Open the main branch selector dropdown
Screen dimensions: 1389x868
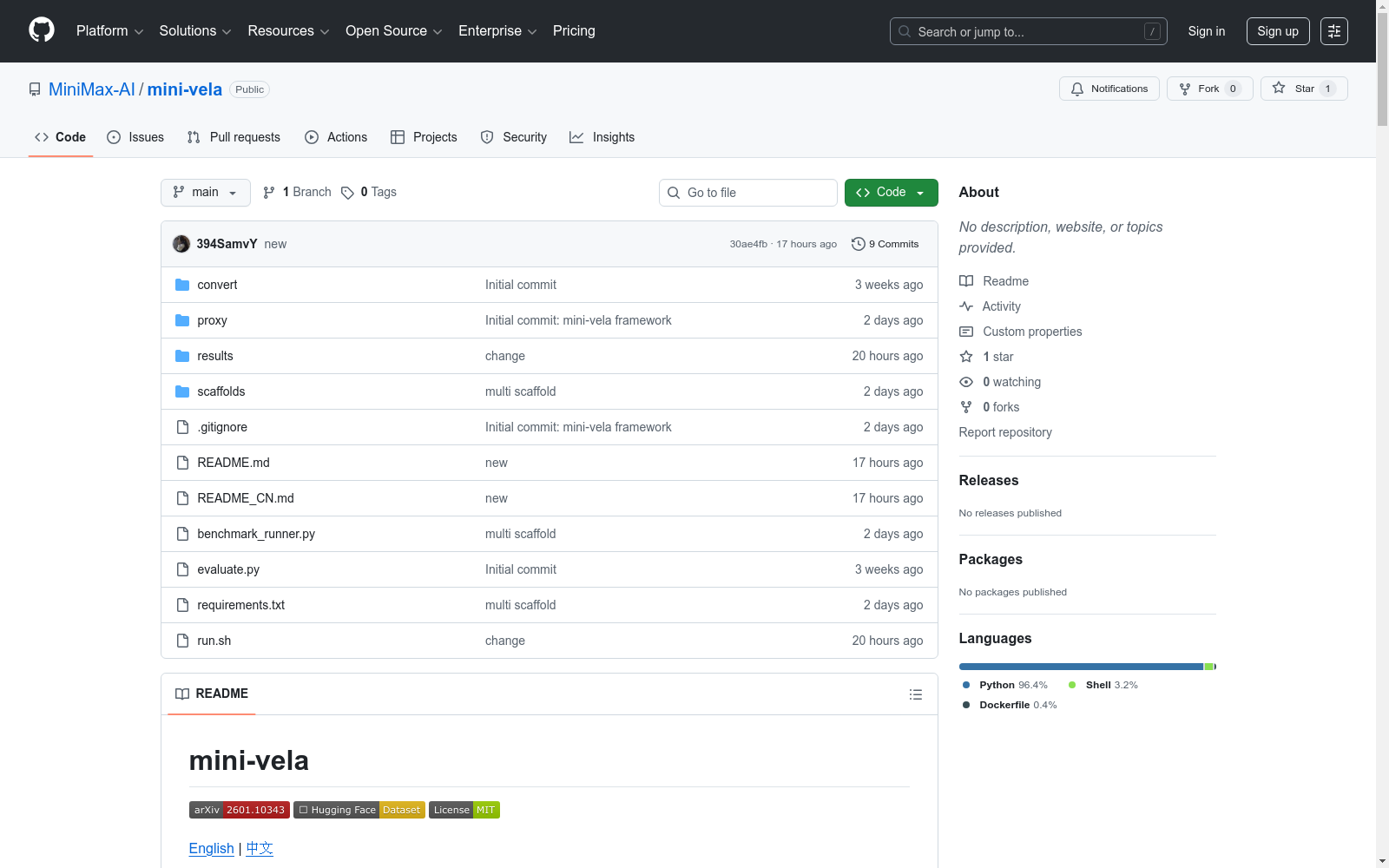[x=206, y=193]
